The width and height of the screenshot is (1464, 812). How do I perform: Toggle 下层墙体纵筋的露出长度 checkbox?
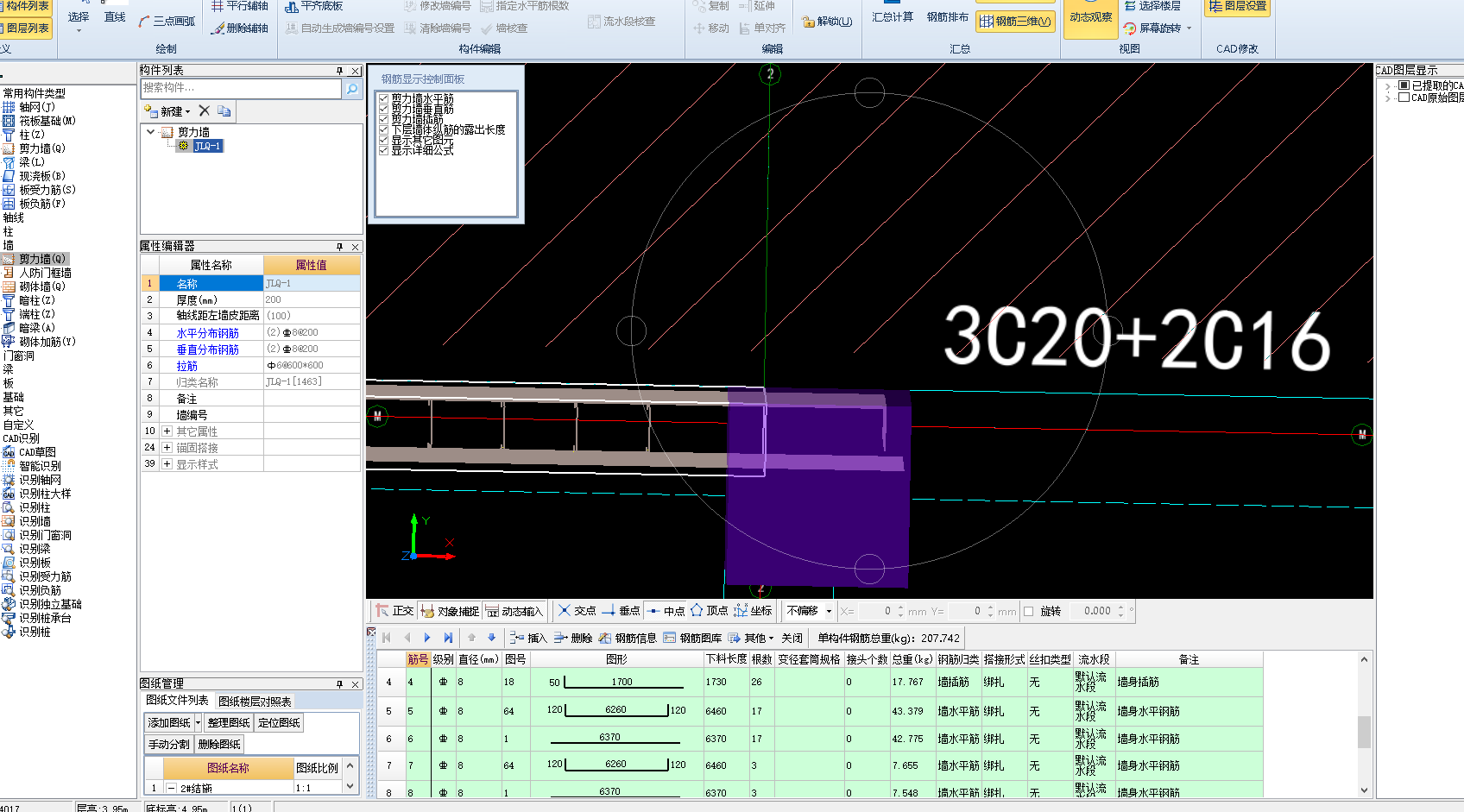pos(384,129)
